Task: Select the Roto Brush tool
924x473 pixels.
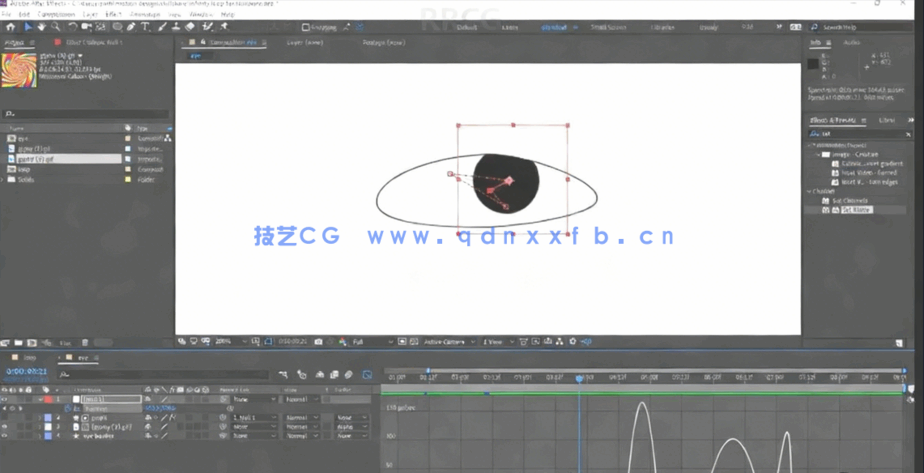Action: 208,27
